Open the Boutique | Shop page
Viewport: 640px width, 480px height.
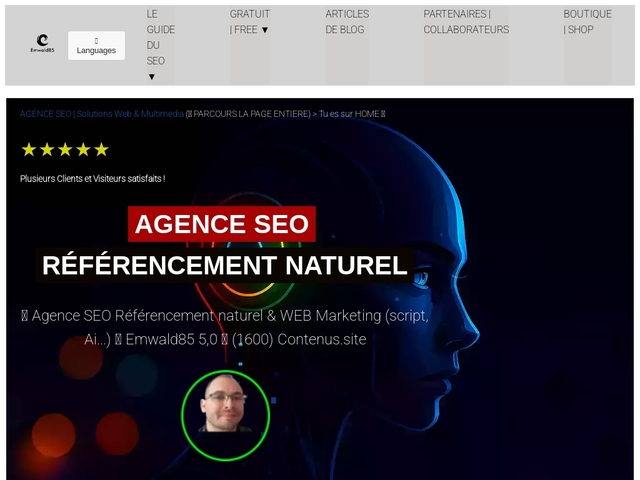(587, 21)
